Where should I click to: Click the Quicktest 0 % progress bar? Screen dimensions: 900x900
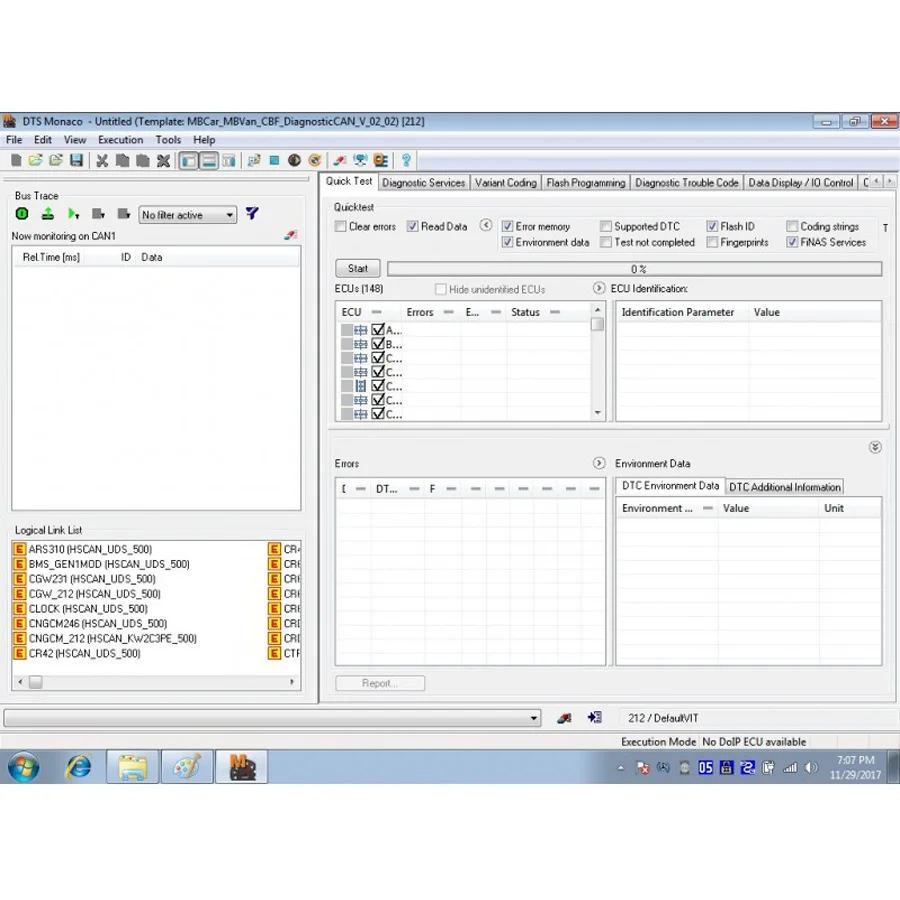(x=635, y=269)
